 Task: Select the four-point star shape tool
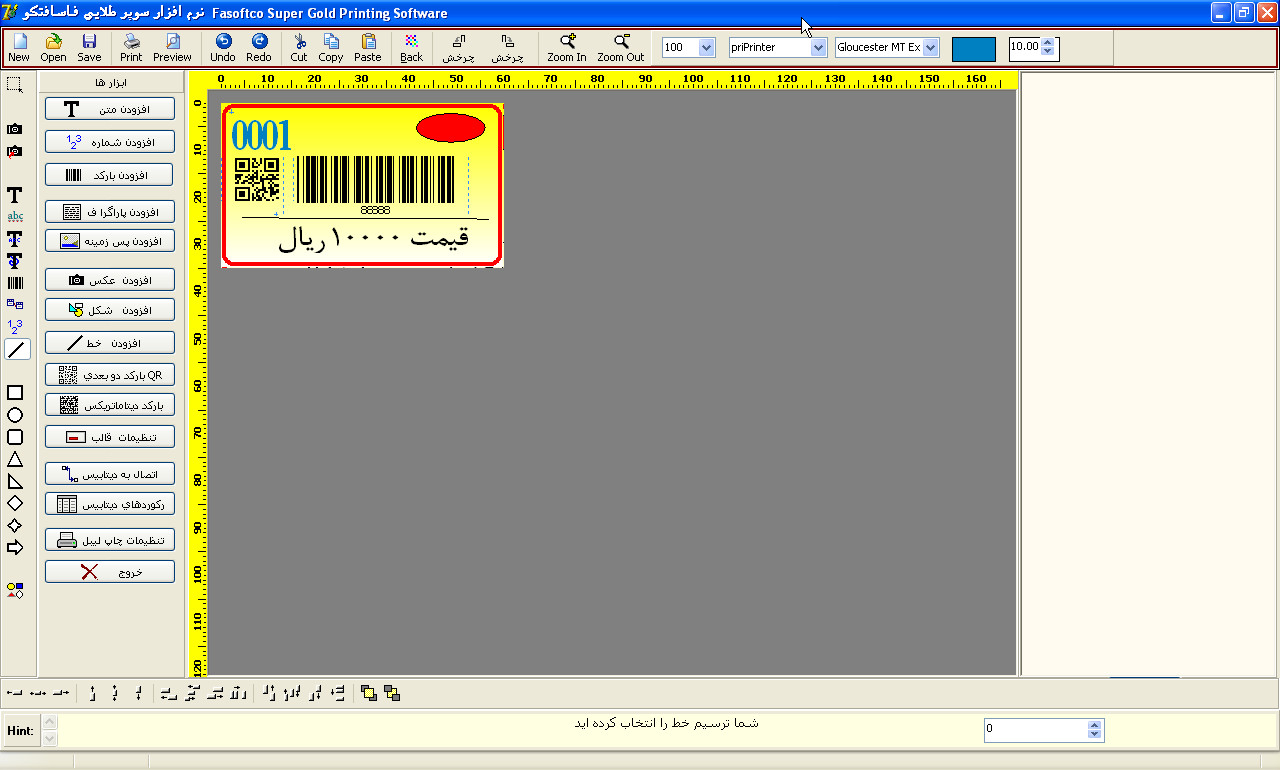15,525
